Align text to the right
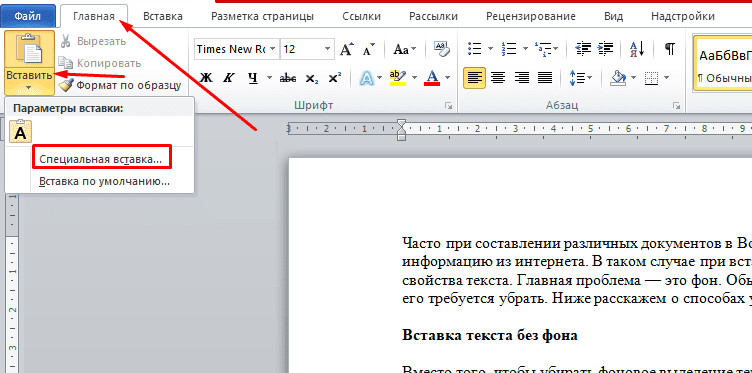The width and height of the screenshot is (752, 373). 521,78
